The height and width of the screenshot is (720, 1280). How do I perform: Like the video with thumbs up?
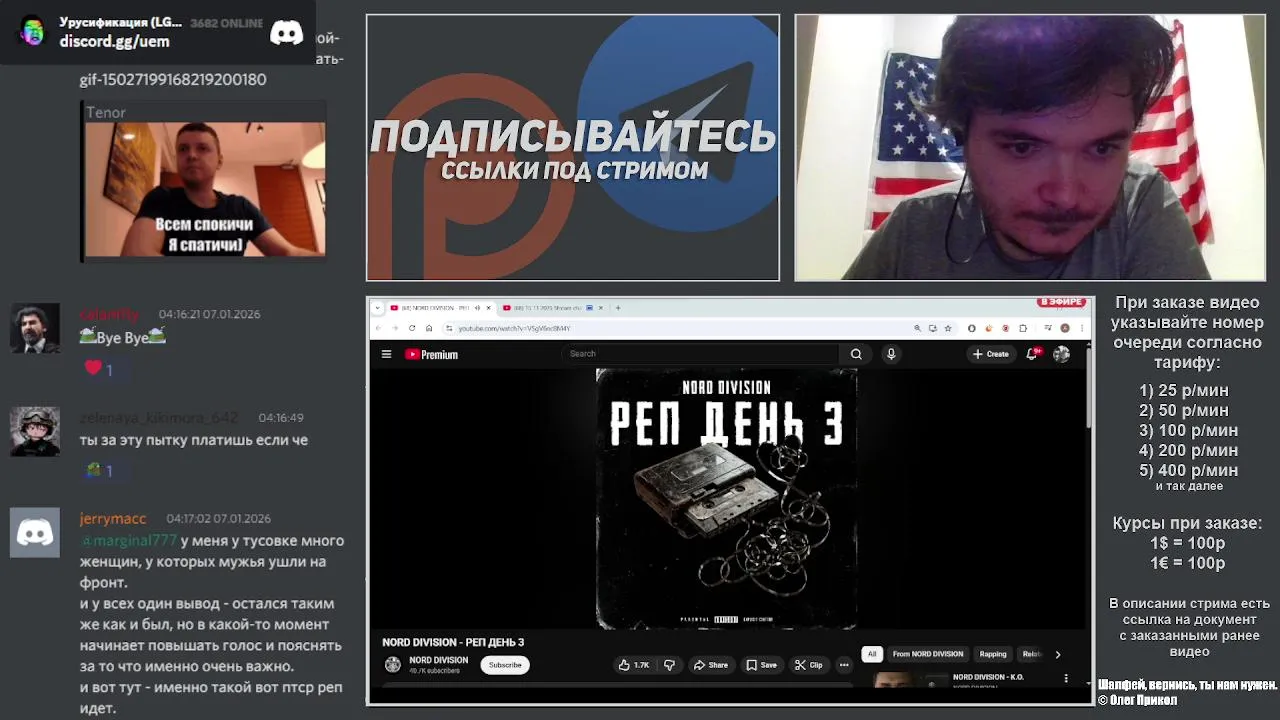[x=634, y=665]
